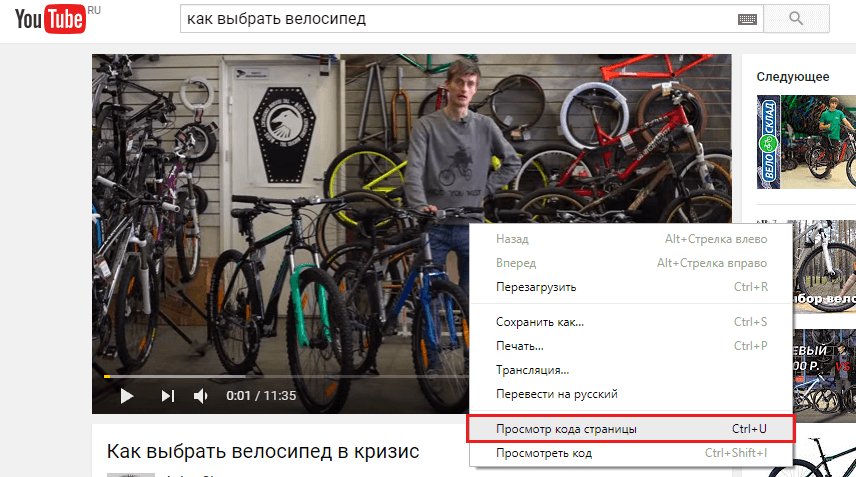Play the video with the play button
The width and height of the screenshot is (856, 477).
[127, 396]
